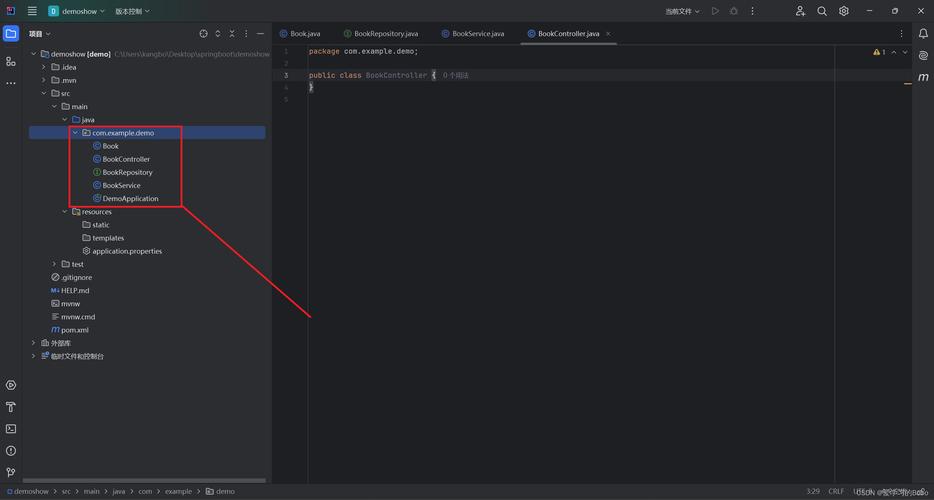Screen dimensions: 934x500
Task: Open the main hamburger menu
Action: (32, 11)
